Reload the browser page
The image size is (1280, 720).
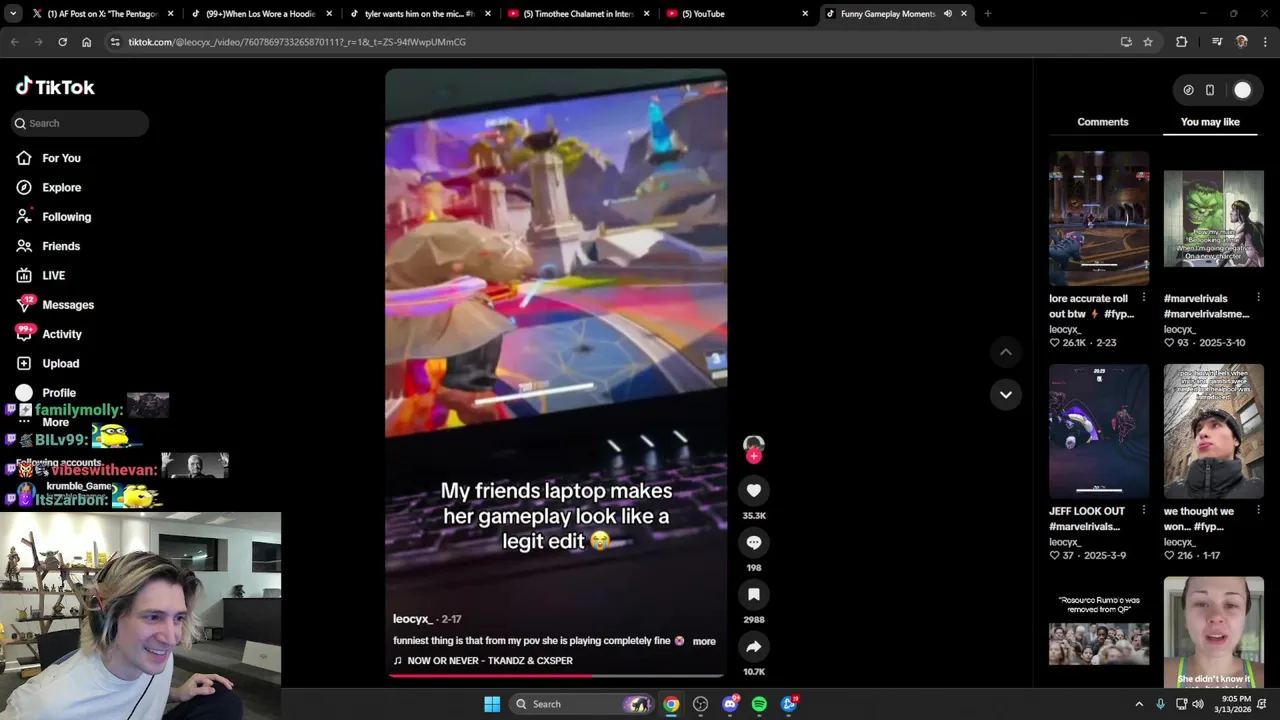coord(62,42)
